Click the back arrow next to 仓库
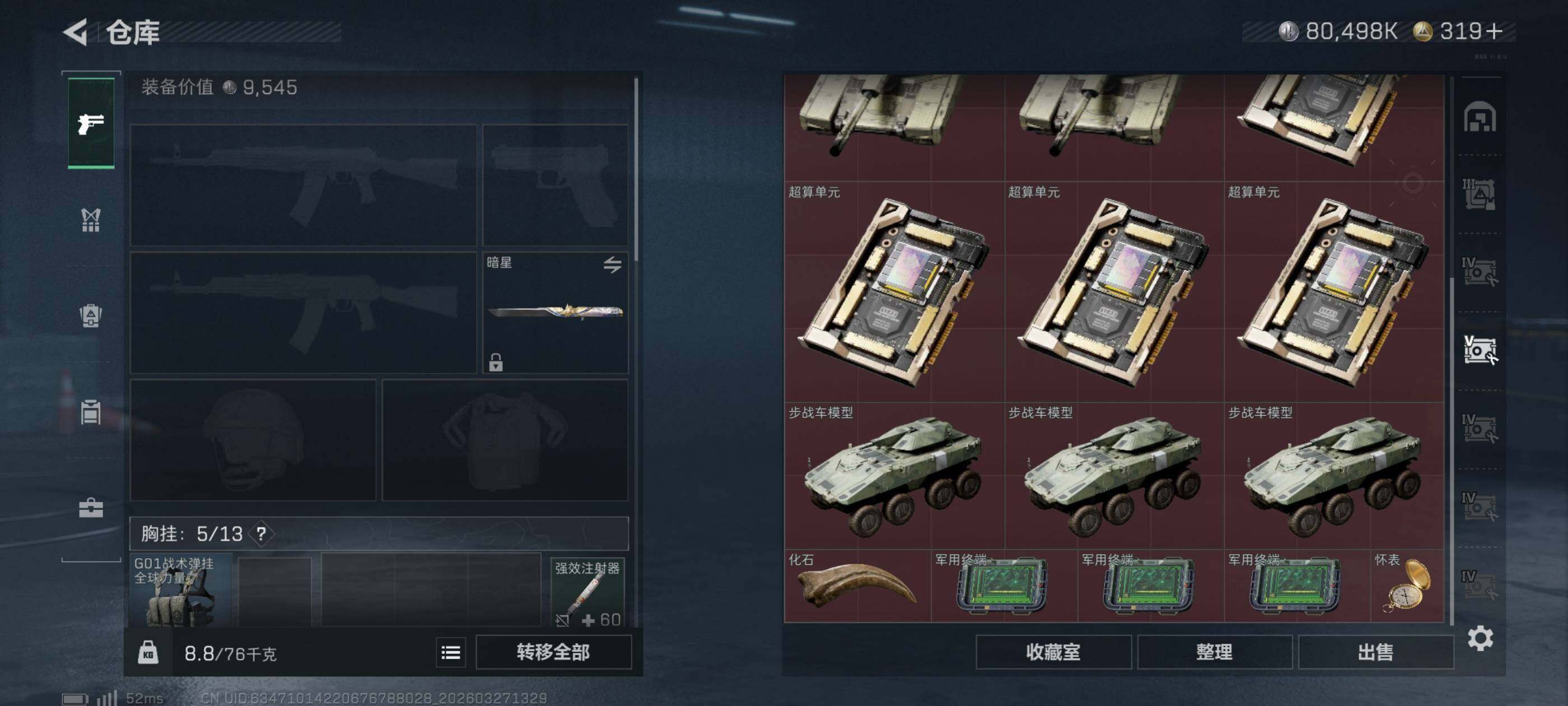Viewport: 1568px width, 706px height. click(76, 32)
